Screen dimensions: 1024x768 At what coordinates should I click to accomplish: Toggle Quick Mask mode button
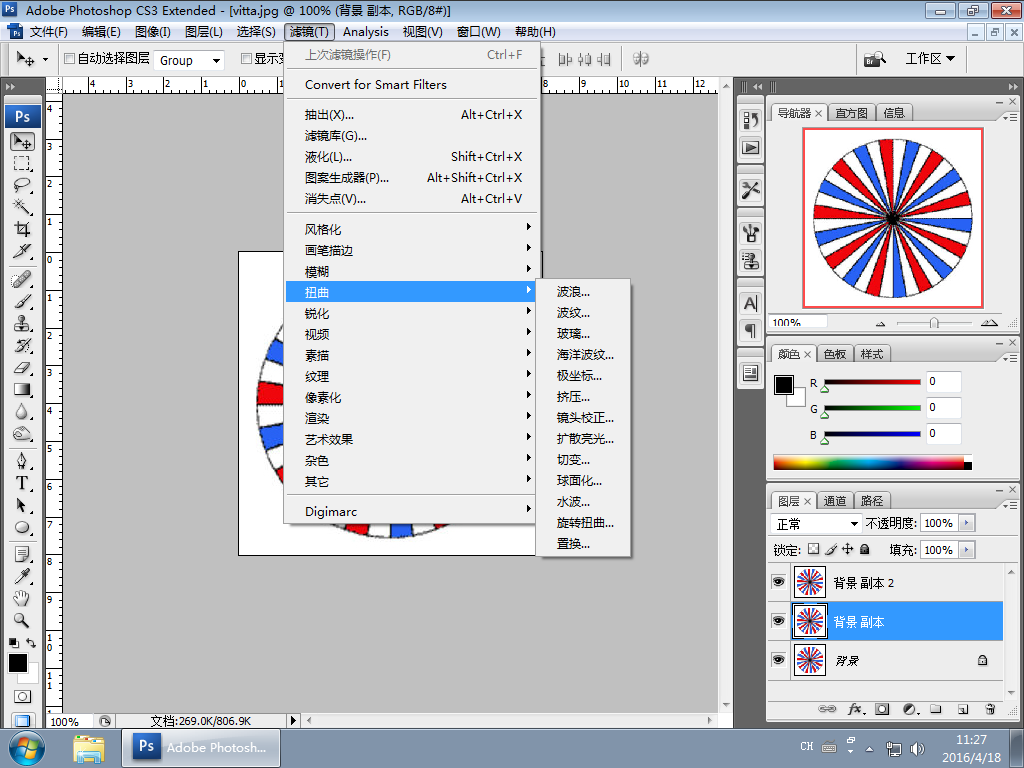click(x=22, y=697)
